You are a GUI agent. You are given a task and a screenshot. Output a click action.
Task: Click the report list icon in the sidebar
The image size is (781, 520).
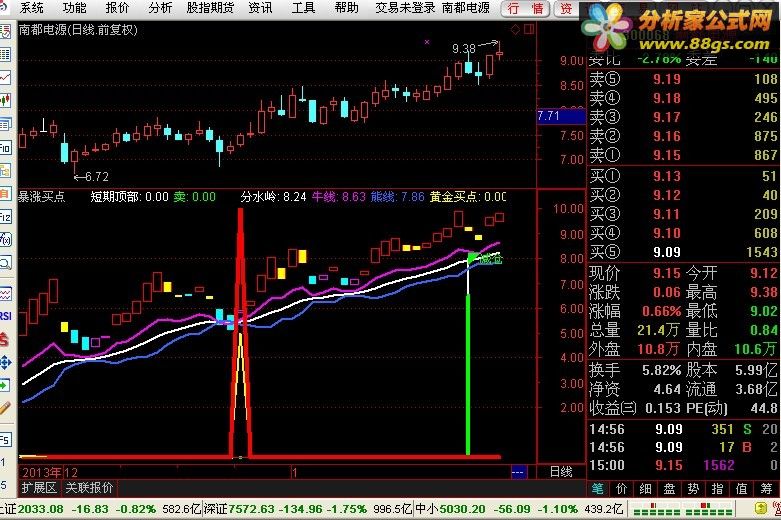[x=5, y=33]
